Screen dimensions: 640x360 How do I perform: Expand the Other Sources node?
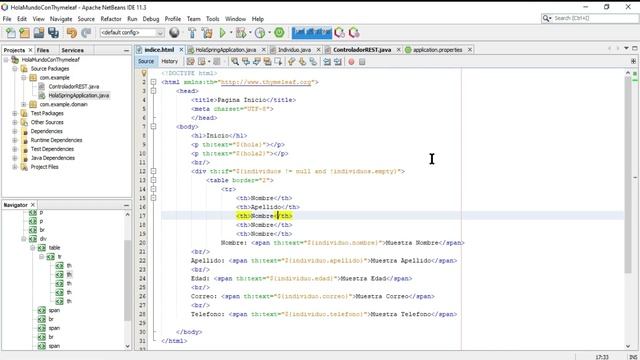tap(15, 122)
